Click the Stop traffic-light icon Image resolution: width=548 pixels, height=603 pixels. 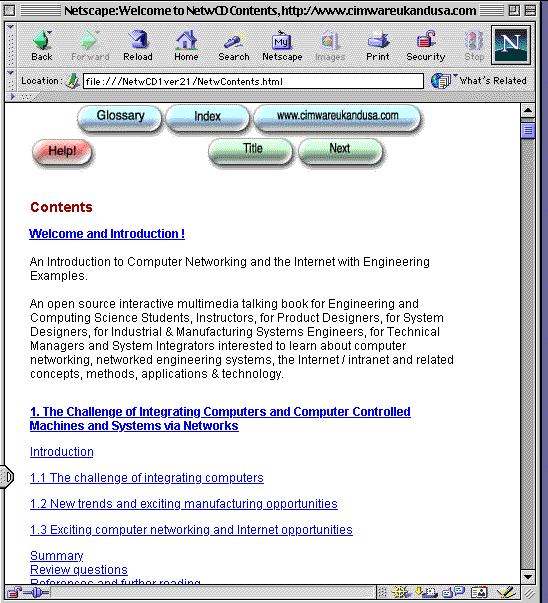pyautogui.click(x=474, y=45)
